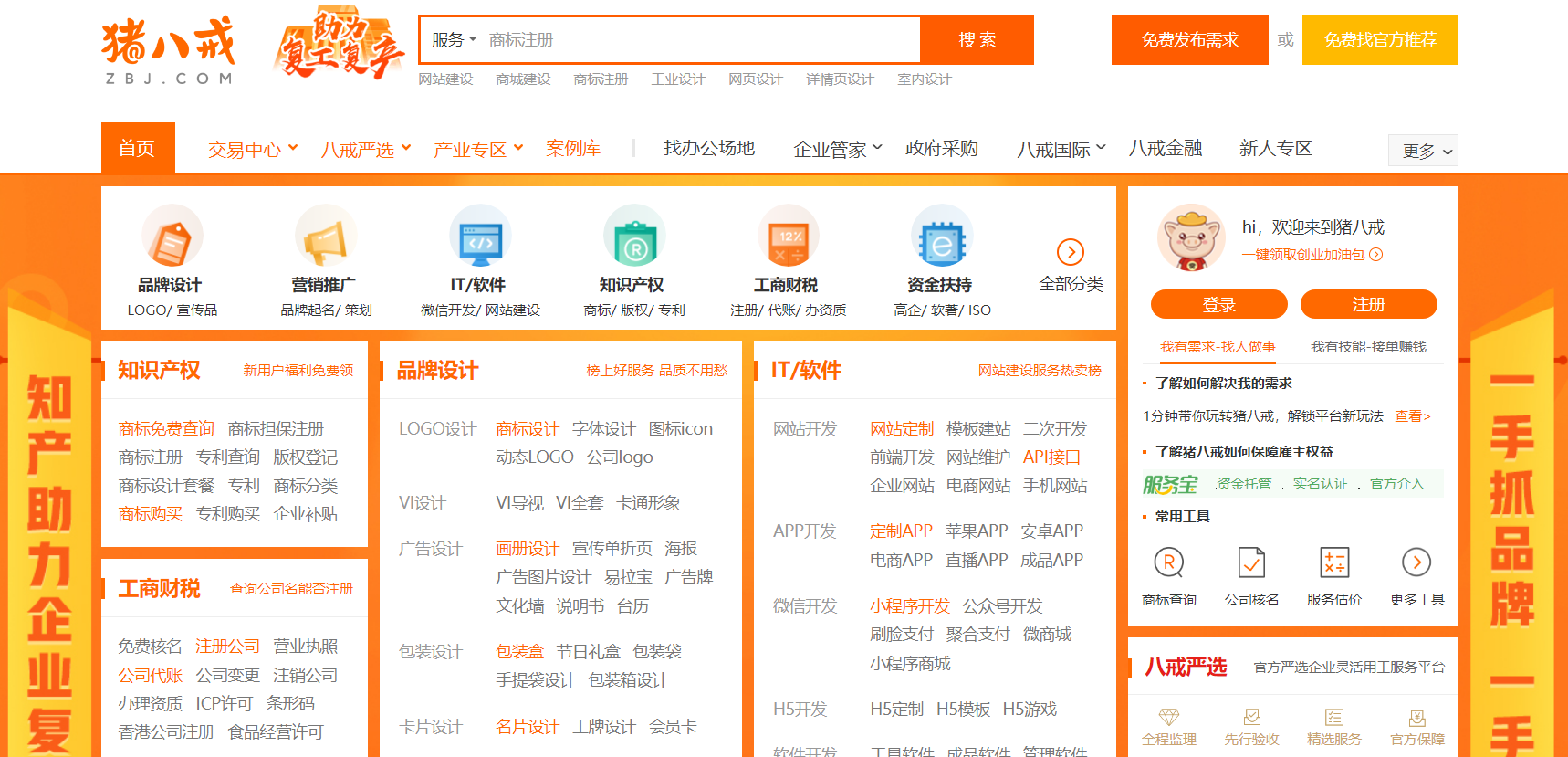Open the 知识产权 registered-mark icon
Image resolution: width=1568 pixels, height=757 pixels.
click(x=633, y=237)
